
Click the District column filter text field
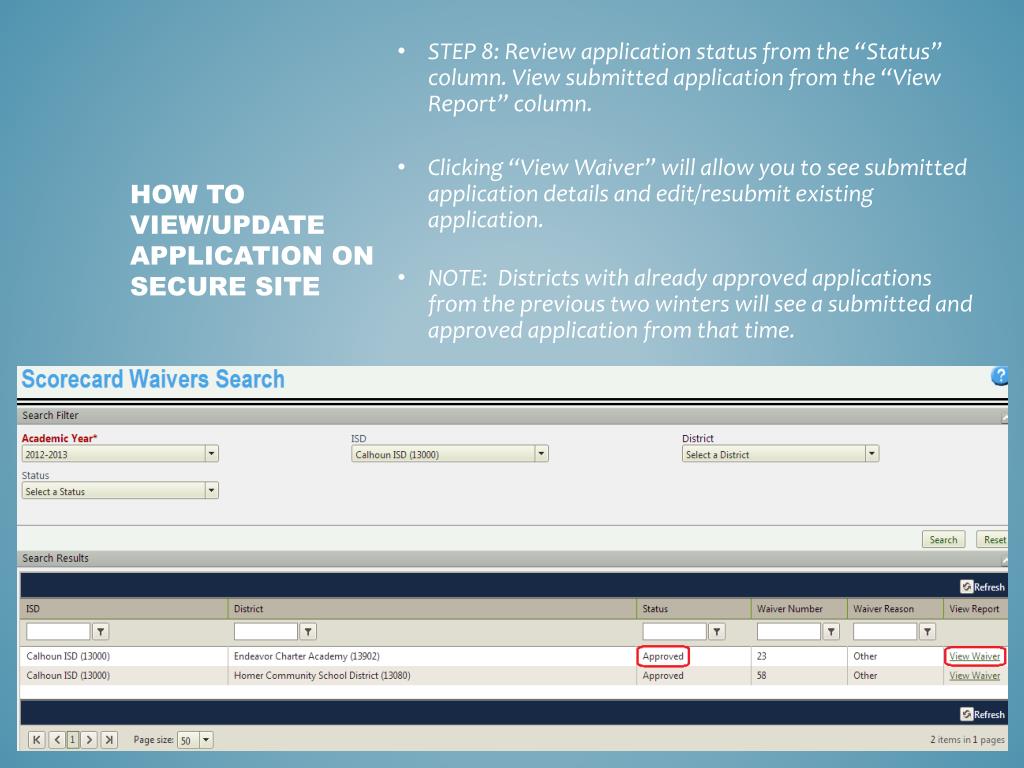click(266, 631)
